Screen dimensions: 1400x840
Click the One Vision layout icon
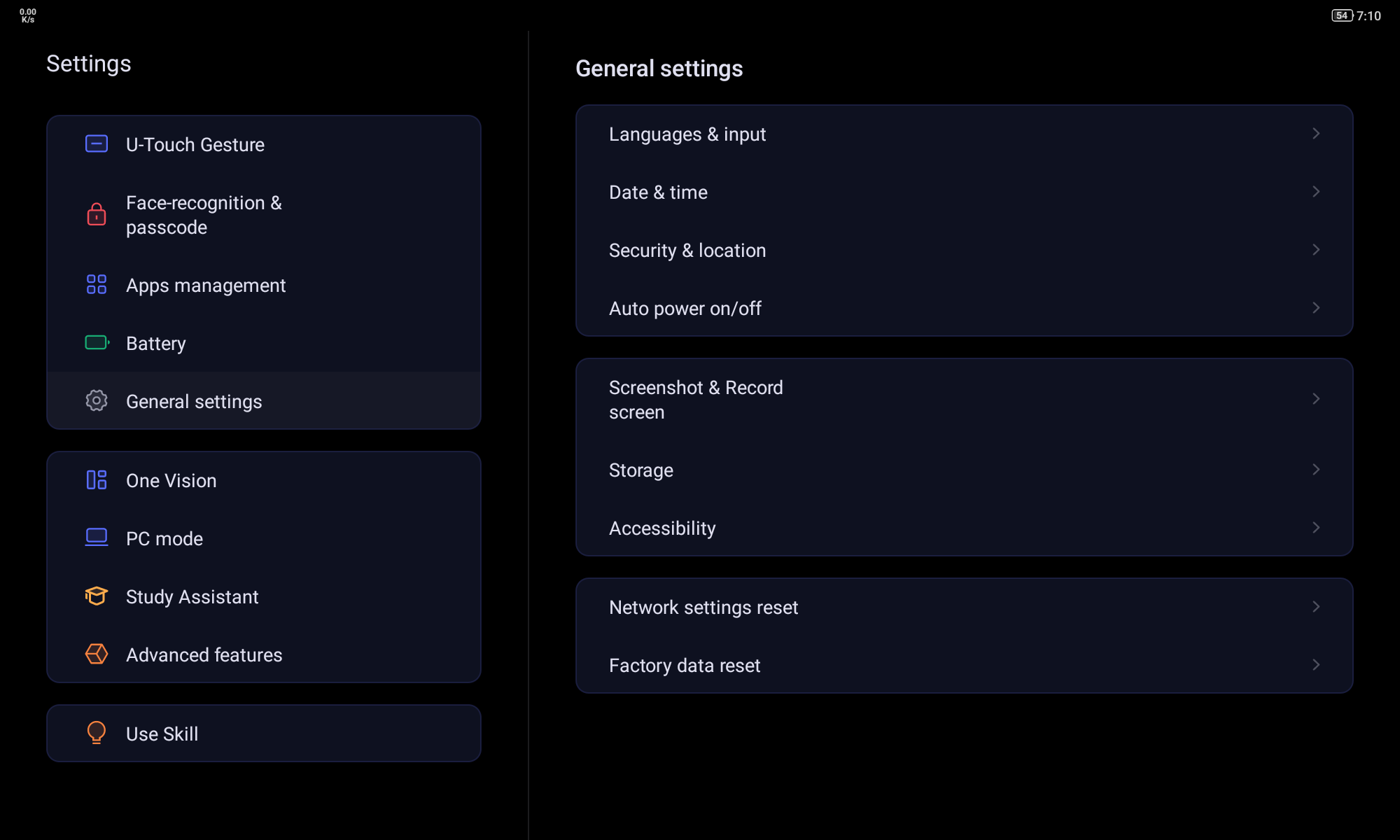97,480
